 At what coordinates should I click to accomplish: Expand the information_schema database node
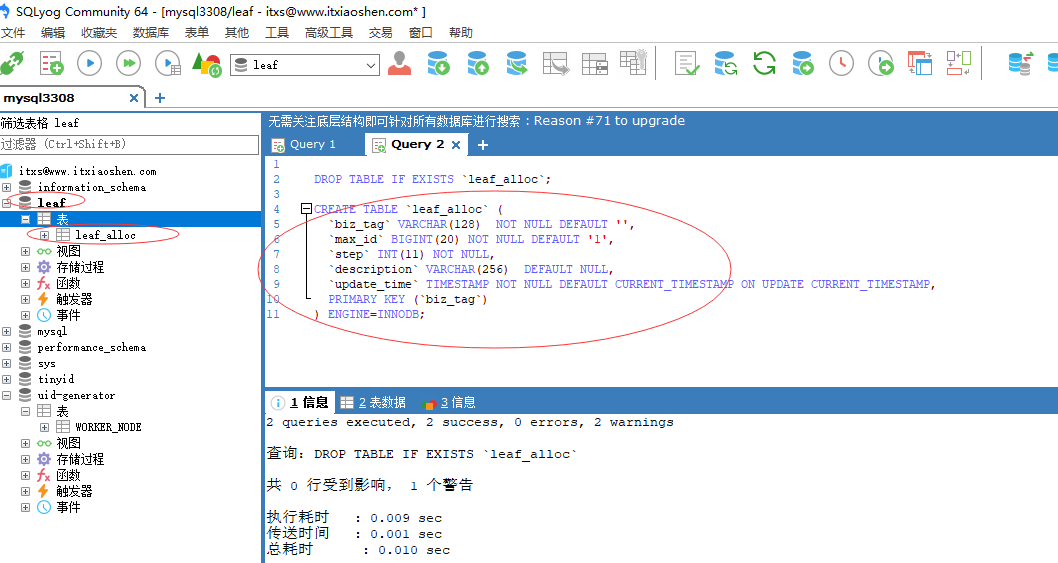pyautogui.click(x=6, y=187)
